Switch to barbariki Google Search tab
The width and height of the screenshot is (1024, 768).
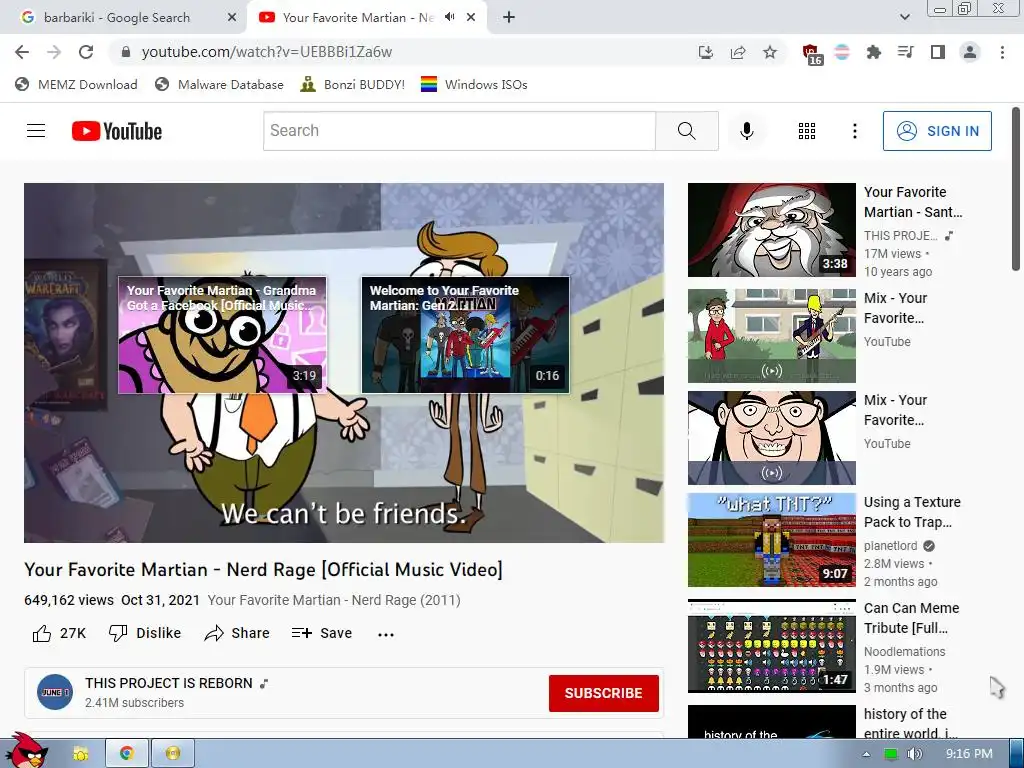point(118,18)
